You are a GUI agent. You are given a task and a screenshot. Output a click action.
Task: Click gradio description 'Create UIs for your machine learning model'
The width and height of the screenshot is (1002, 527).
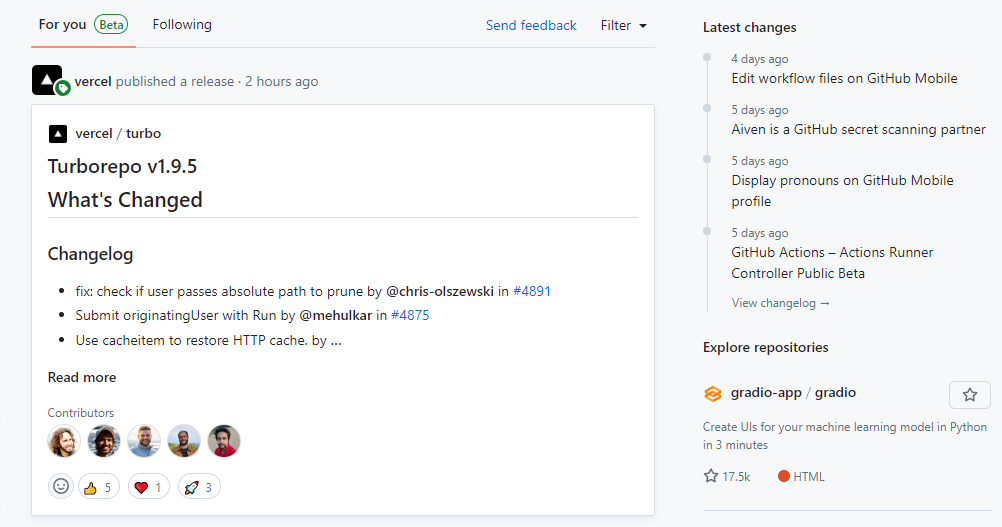click(x=845, y=436)
